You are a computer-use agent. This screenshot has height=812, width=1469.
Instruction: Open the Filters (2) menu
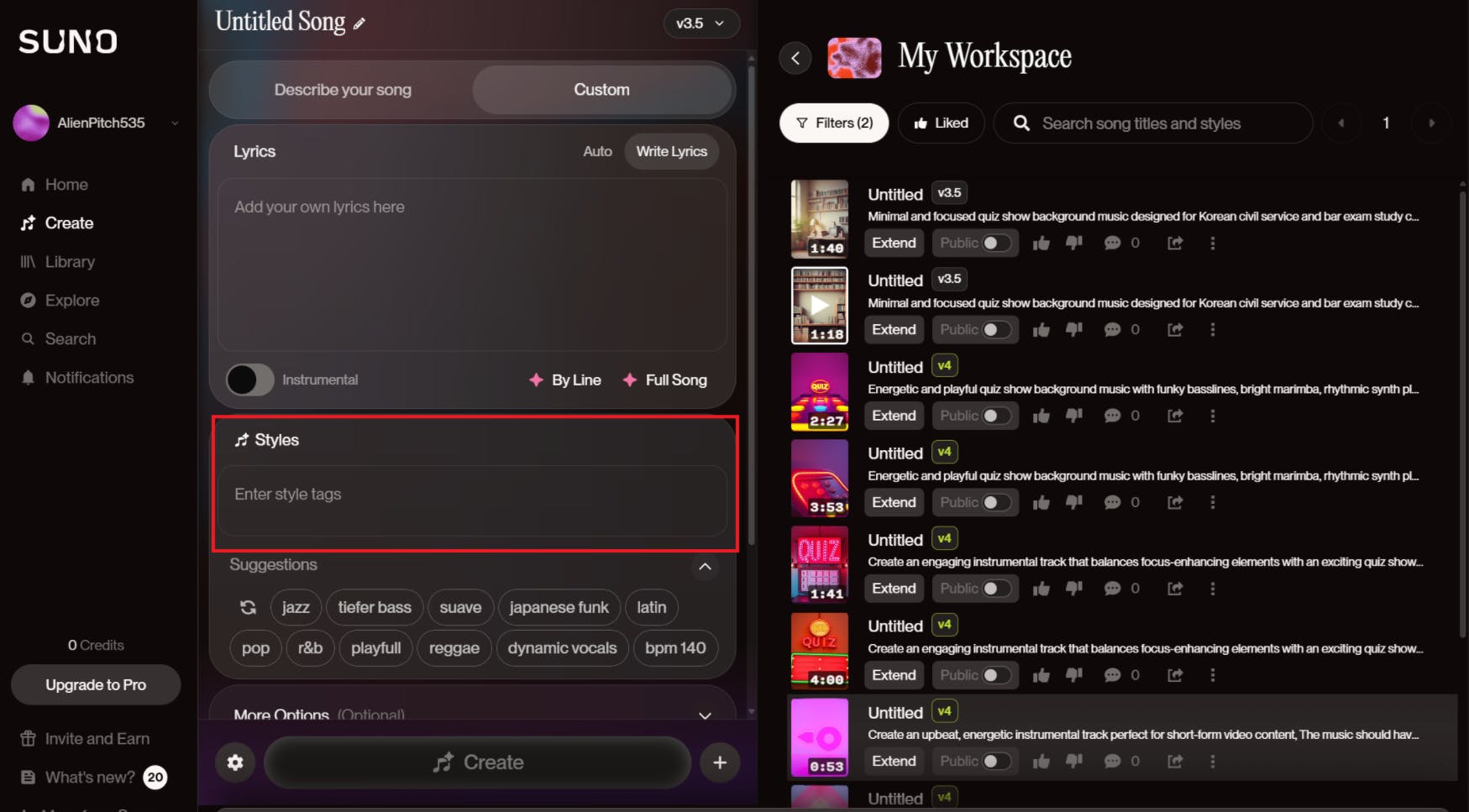point(834,123)
